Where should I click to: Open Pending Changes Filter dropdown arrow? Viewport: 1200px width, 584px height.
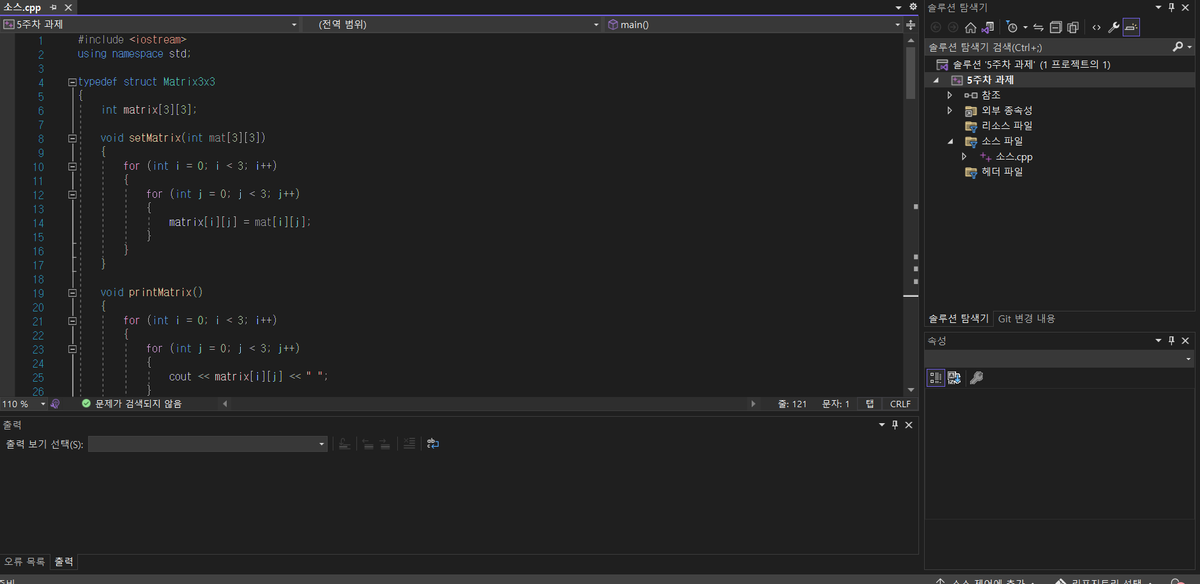(1025, 27)
